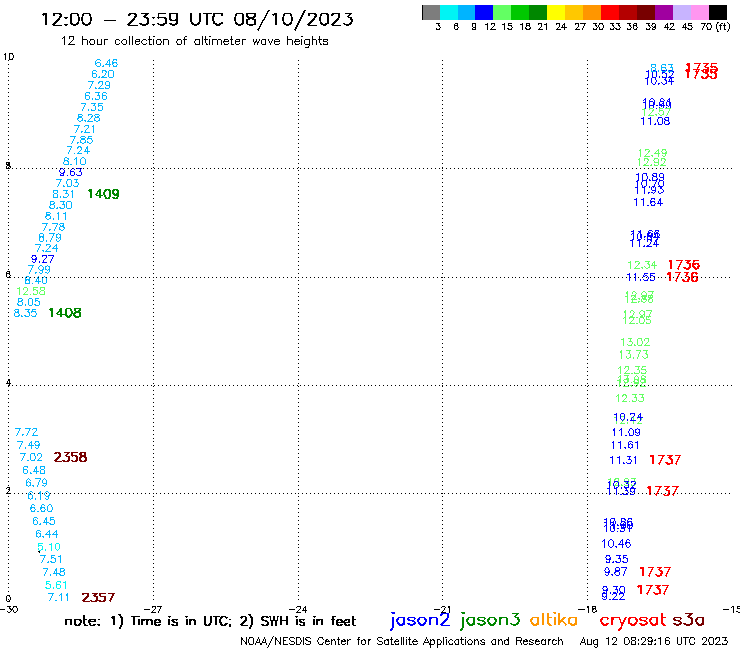740x650 pixels.
Task: Click the blue value 11.09
Action: pyautogui.click(x=626, y=432)
